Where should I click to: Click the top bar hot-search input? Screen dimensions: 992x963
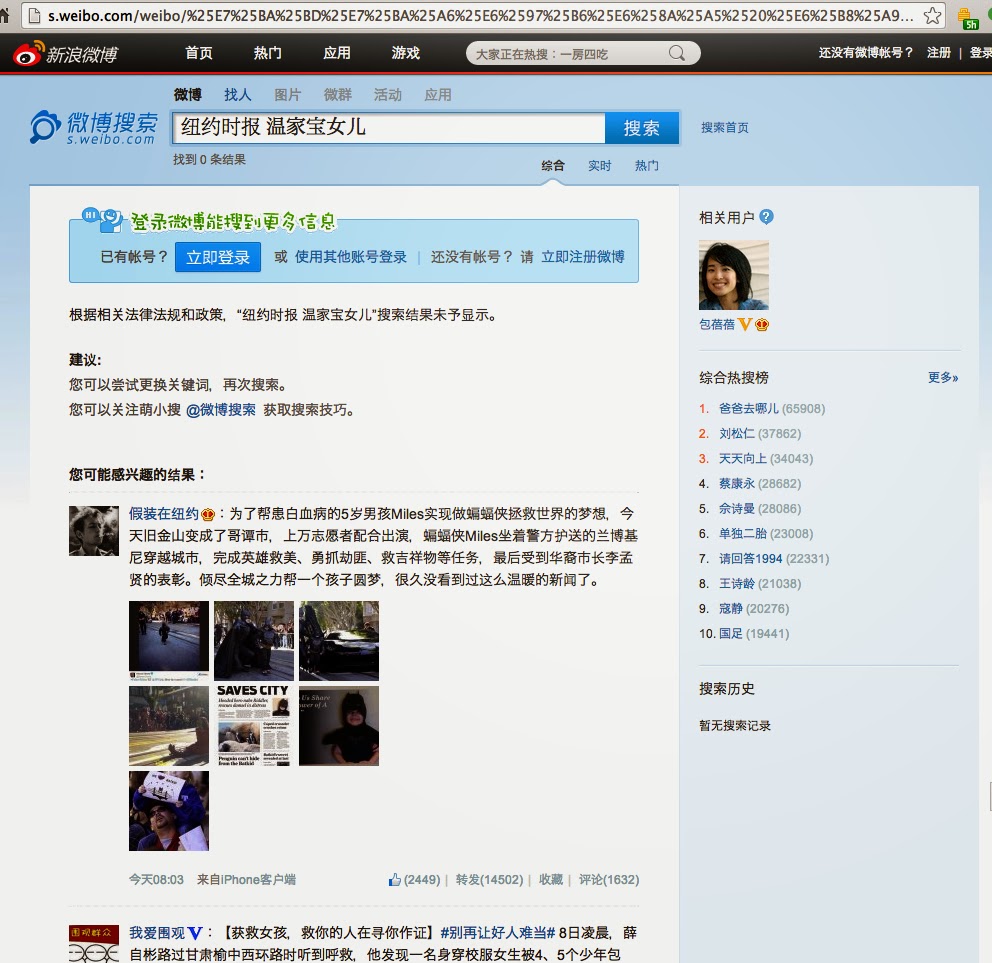click(x=569, y=54)
